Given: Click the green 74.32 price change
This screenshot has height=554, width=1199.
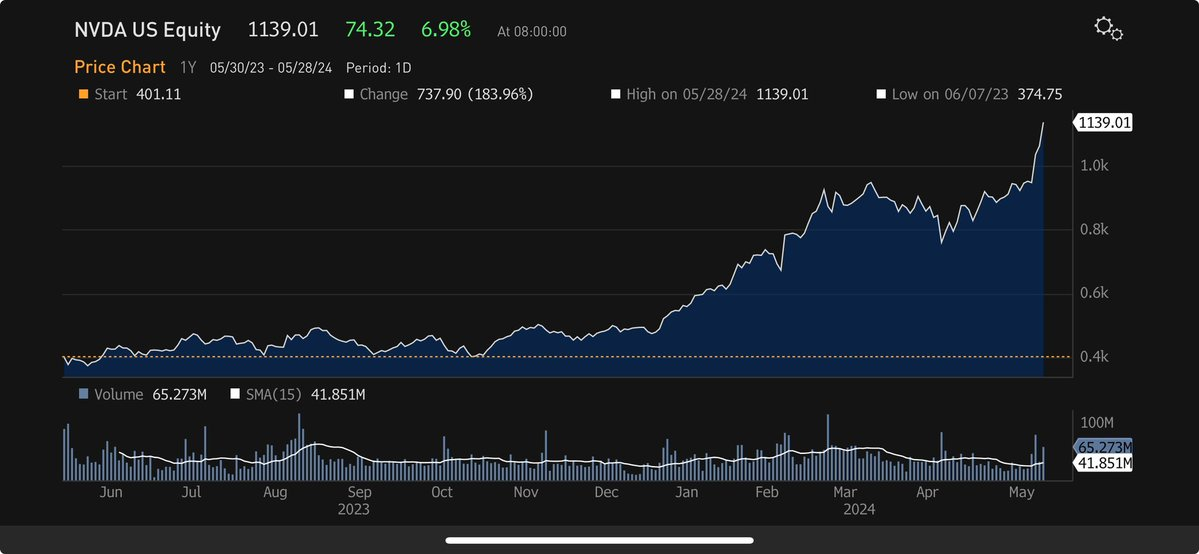Looking at the screenshot, I should click(x=370, y=31).
